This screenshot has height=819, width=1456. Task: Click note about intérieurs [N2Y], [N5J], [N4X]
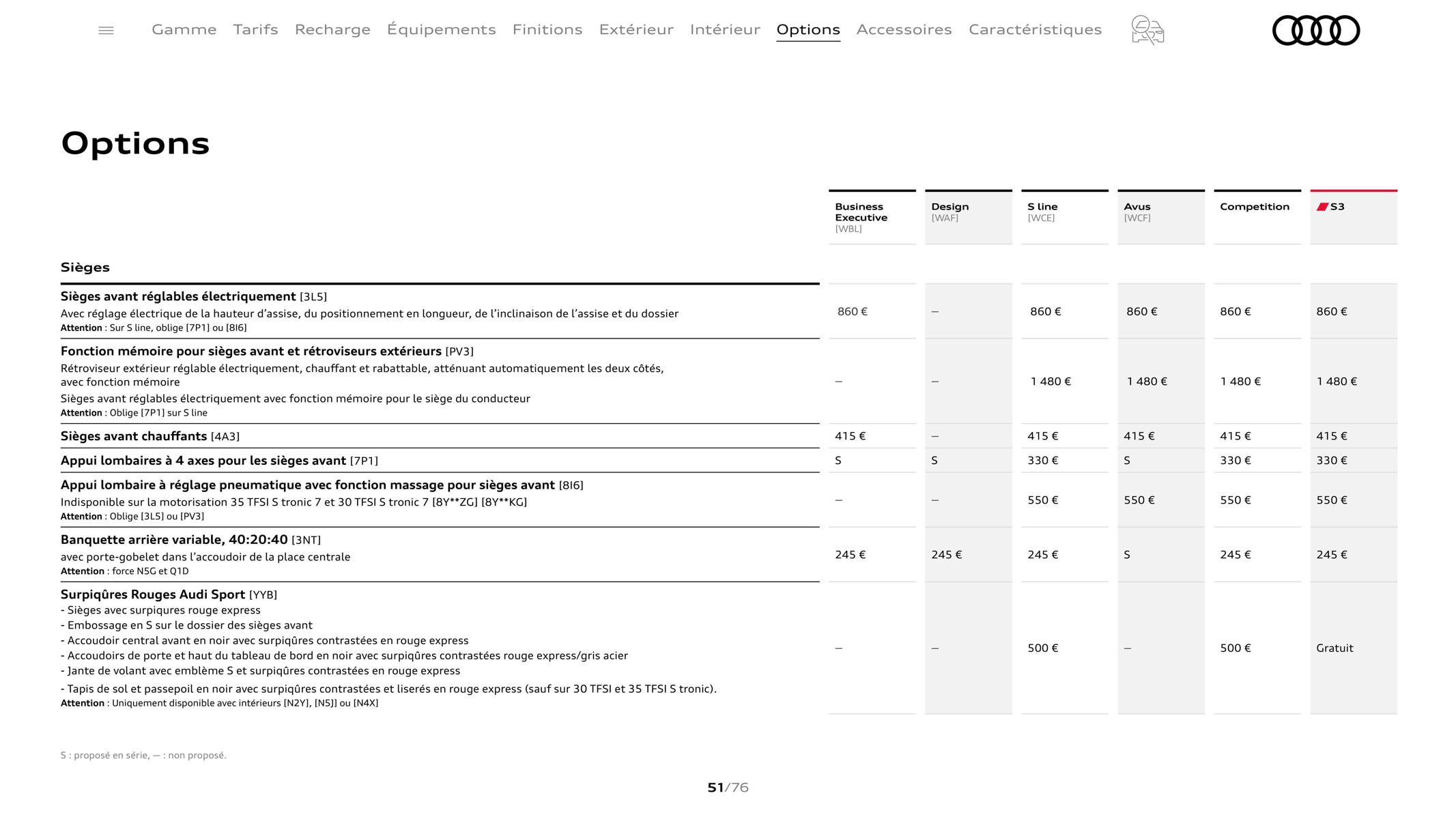point(219,703)
